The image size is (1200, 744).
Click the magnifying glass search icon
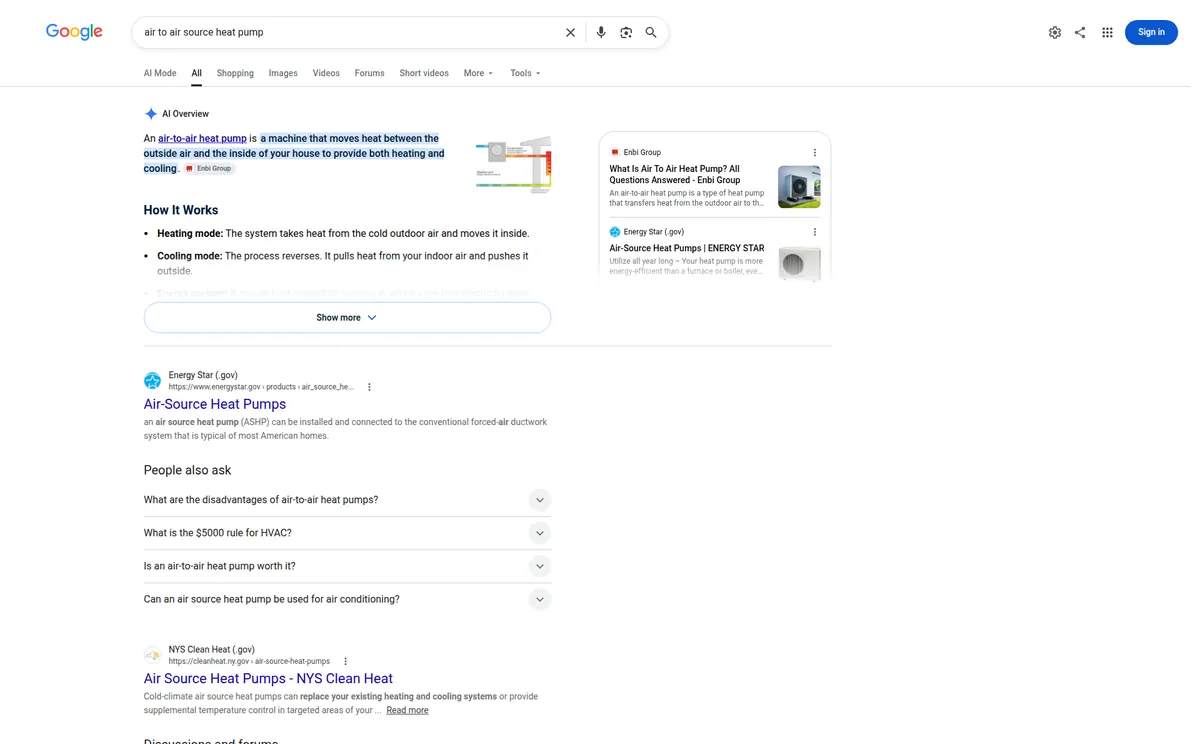[651, 32]
